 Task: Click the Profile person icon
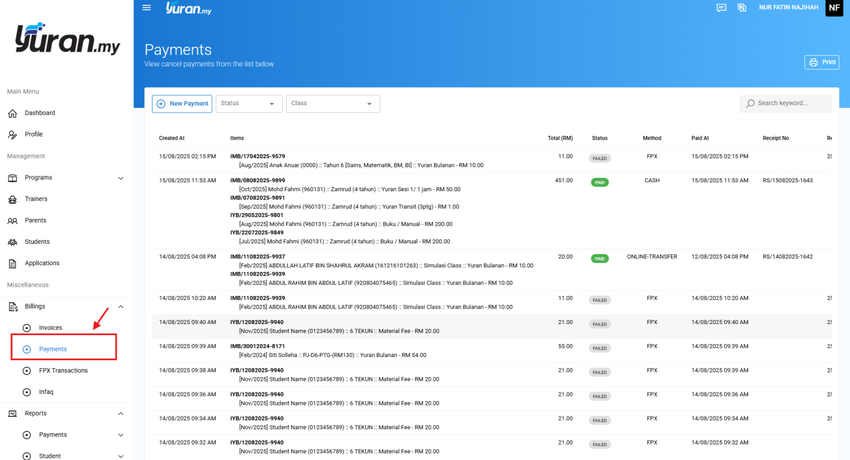[12, 134]
